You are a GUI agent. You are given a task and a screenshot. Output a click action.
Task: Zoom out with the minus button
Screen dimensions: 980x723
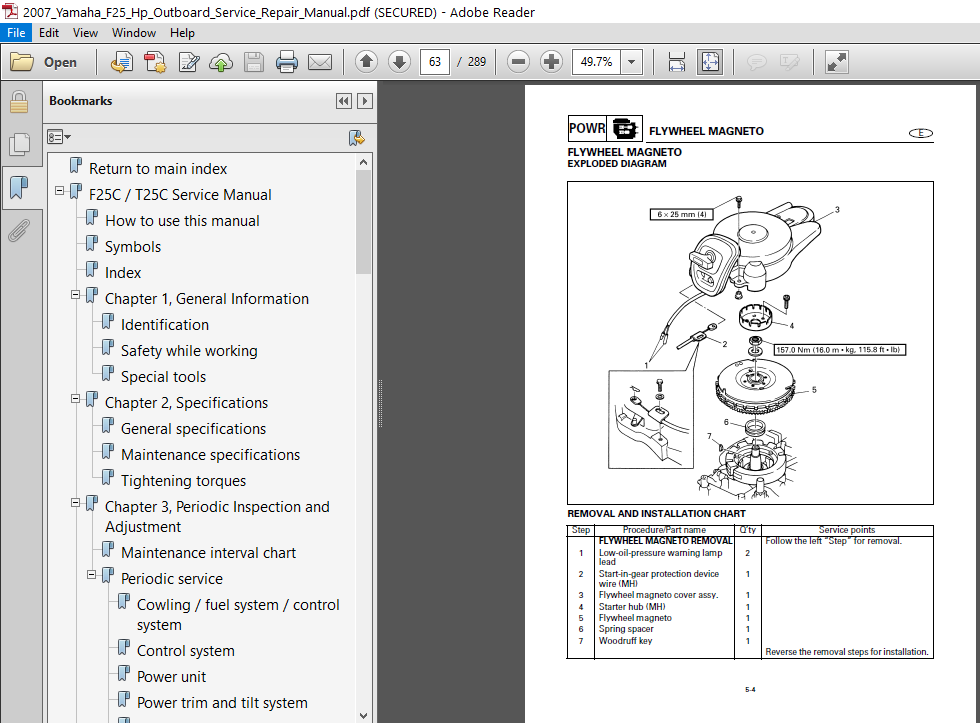[x=518, y=62]
